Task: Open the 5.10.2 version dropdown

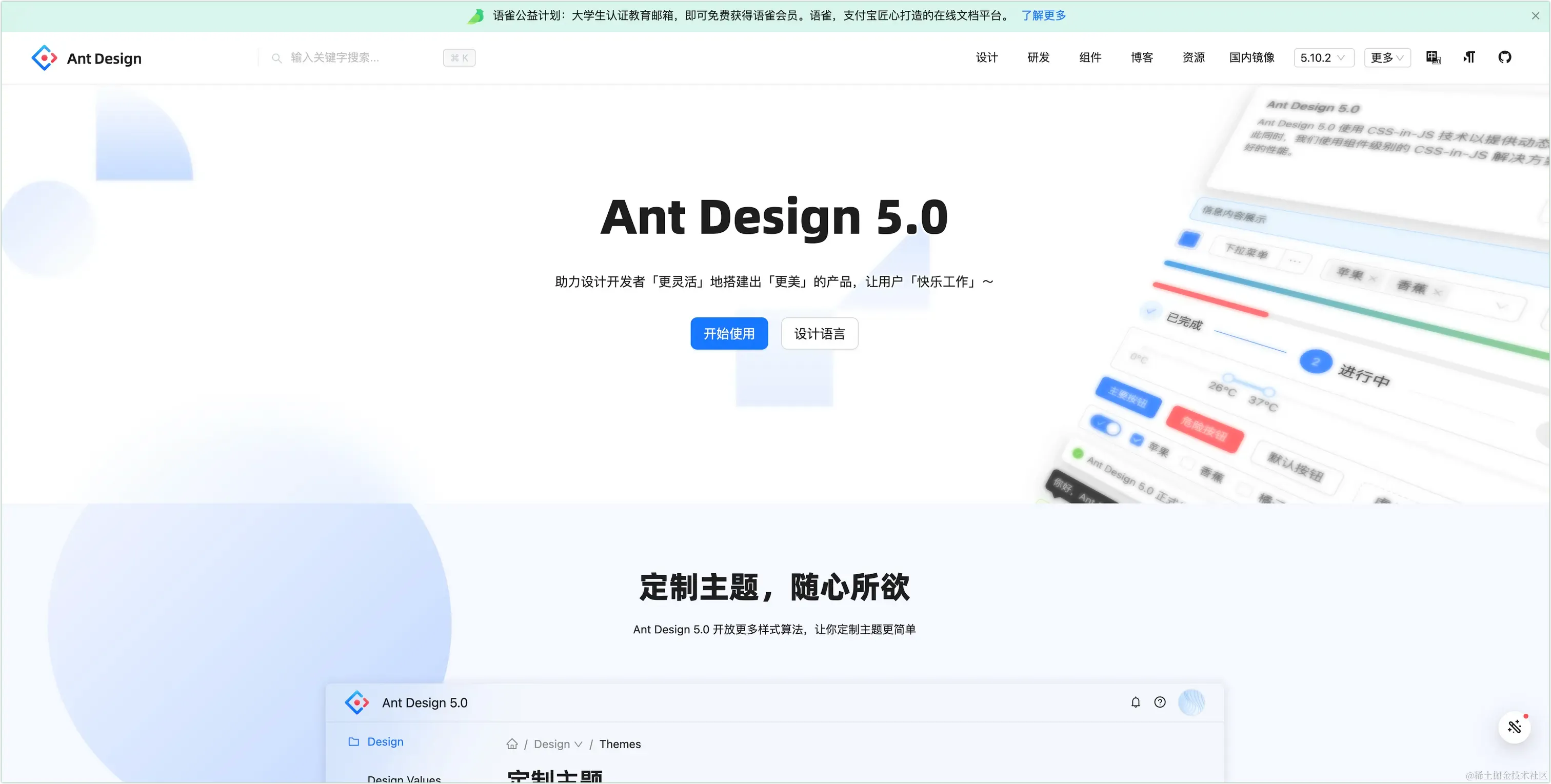Action: point(1323,58)
